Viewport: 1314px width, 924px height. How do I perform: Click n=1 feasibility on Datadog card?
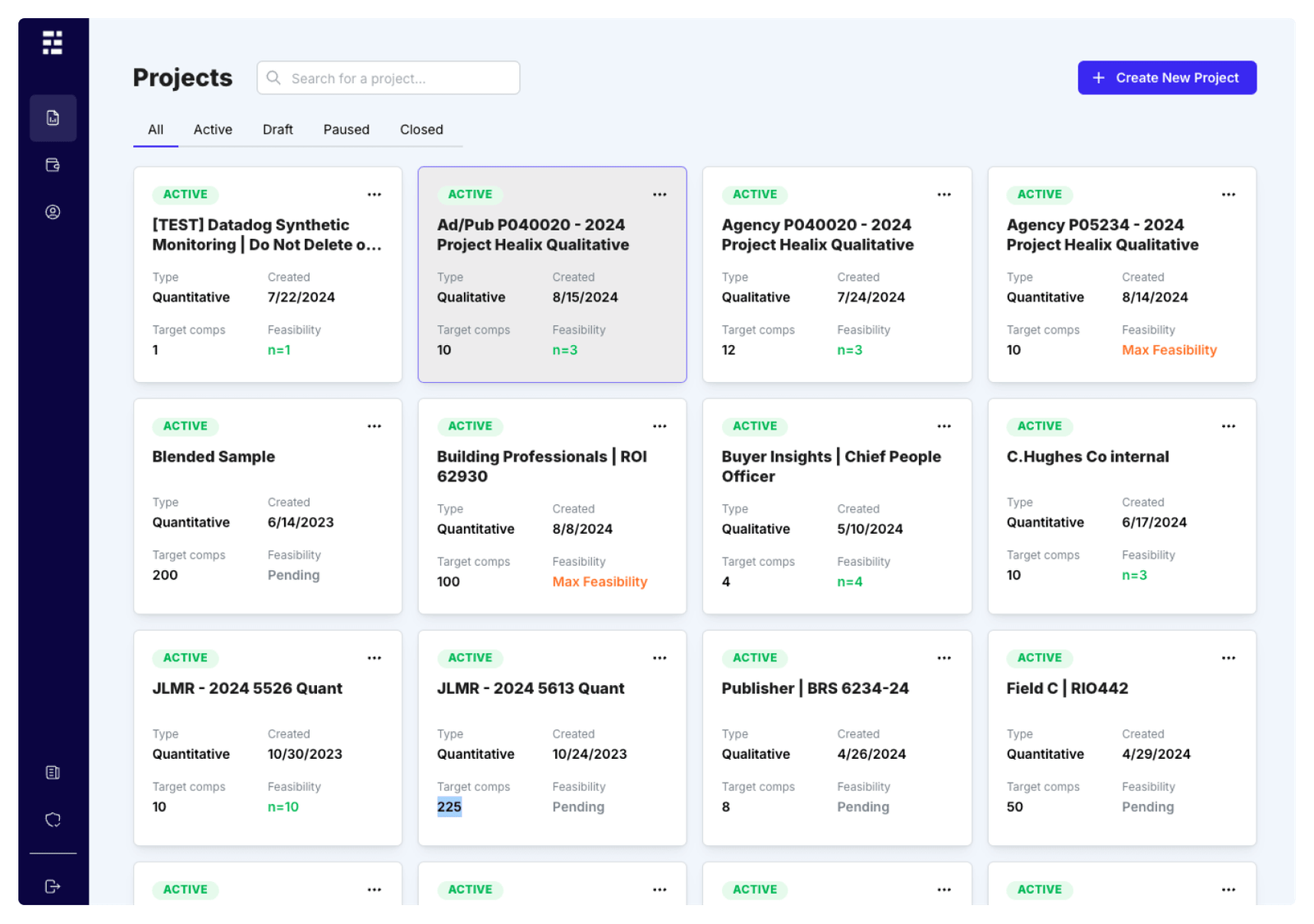(x=279, y=350)
